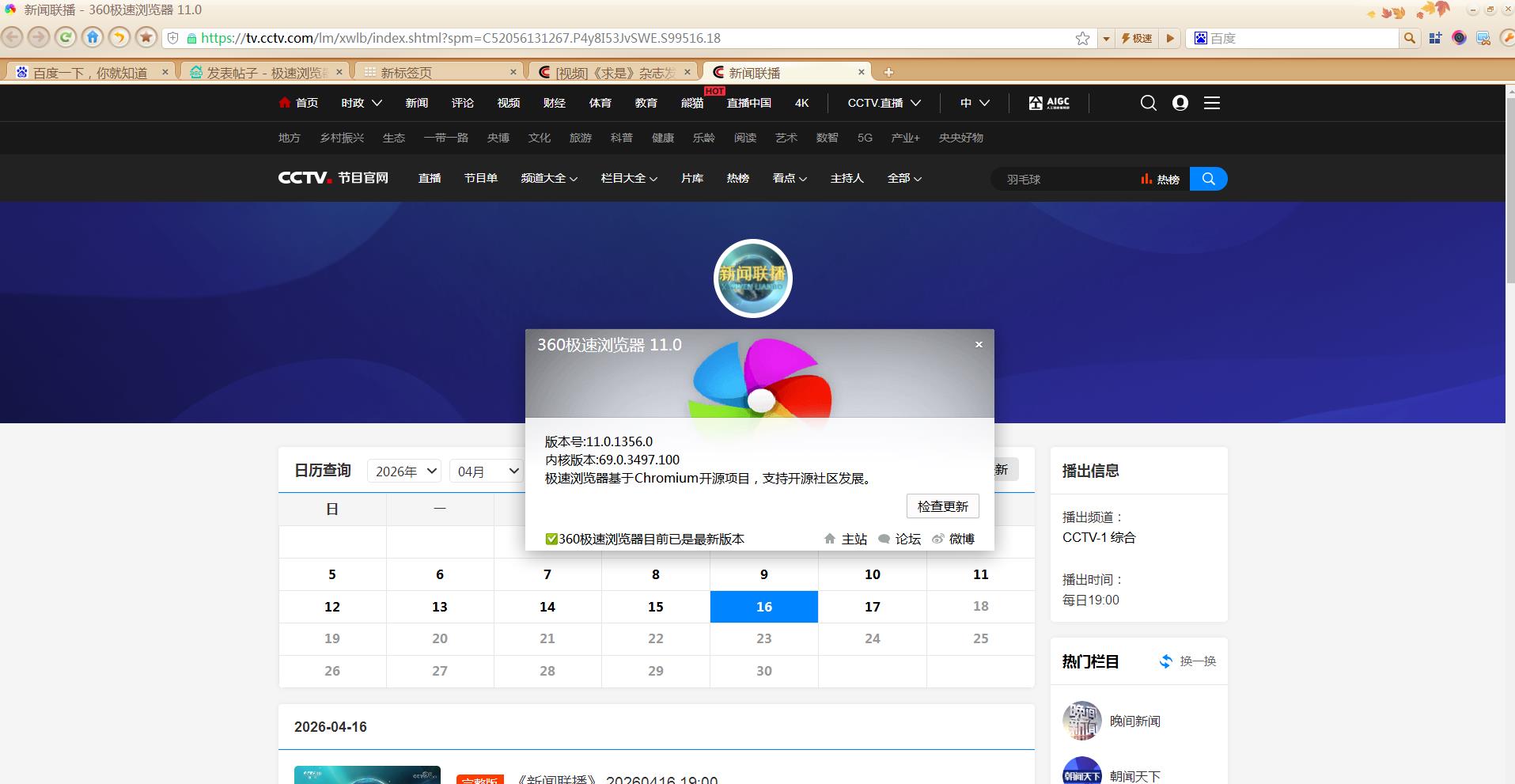Open the 2026年 year dropdown
The width and height of the screenshot is (1515, 784).
(x=404, y=471)
